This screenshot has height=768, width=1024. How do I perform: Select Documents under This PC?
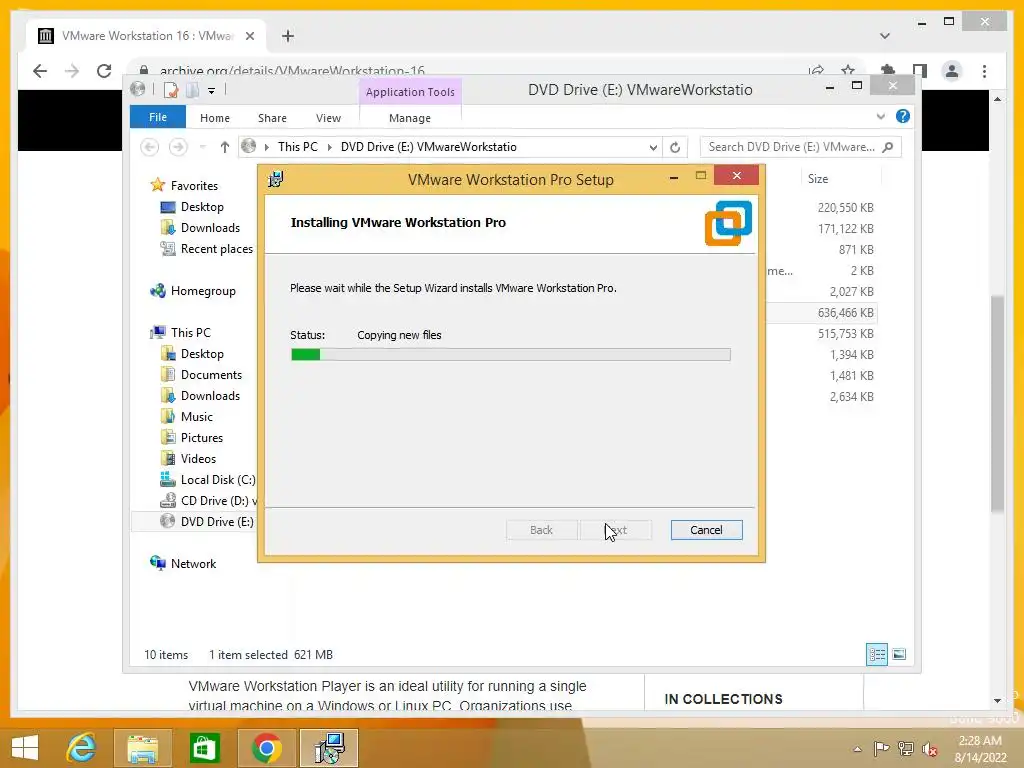coord(211,375)
